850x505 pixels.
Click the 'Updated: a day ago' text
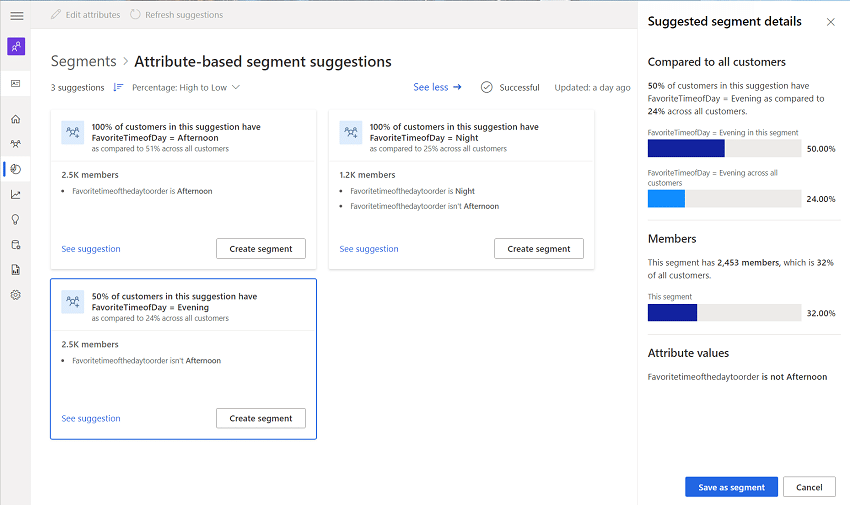click(593, 87)
